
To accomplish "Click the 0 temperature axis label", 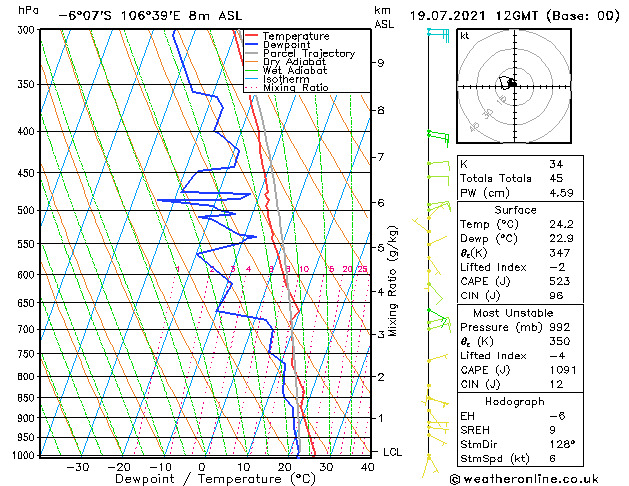I will pos(202,467).
